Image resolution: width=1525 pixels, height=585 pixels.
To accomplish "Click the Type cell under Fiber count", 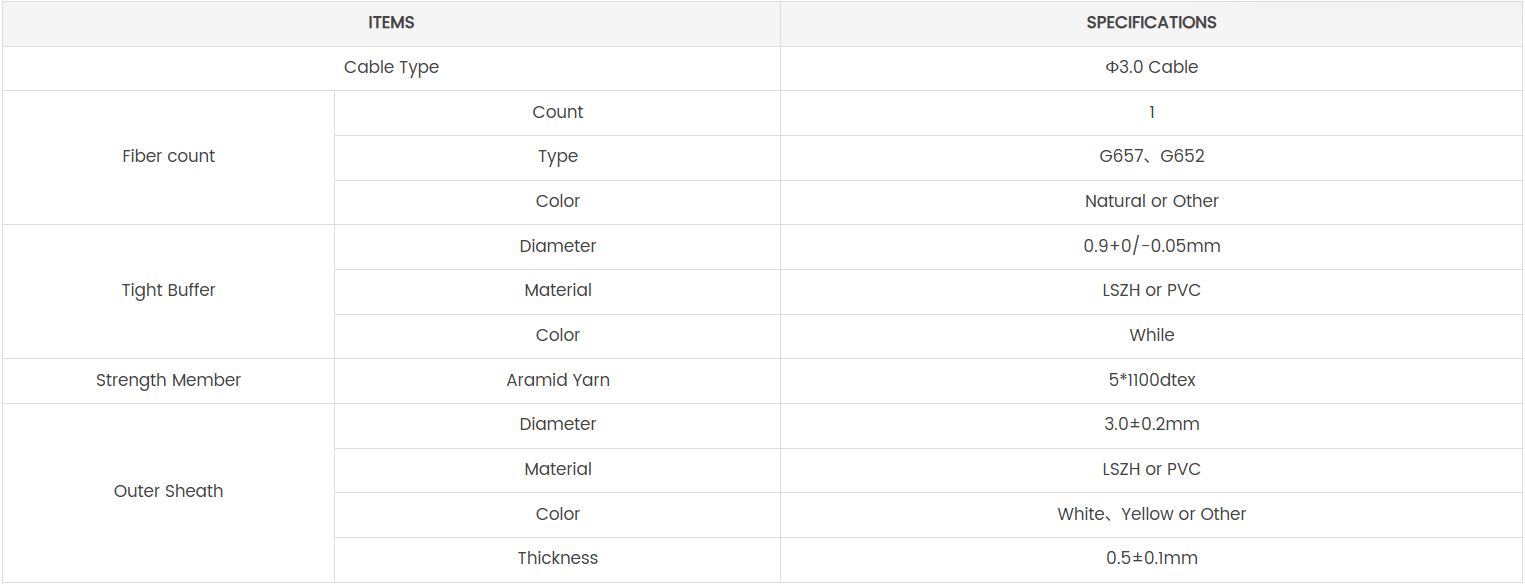I will [557, 157].
